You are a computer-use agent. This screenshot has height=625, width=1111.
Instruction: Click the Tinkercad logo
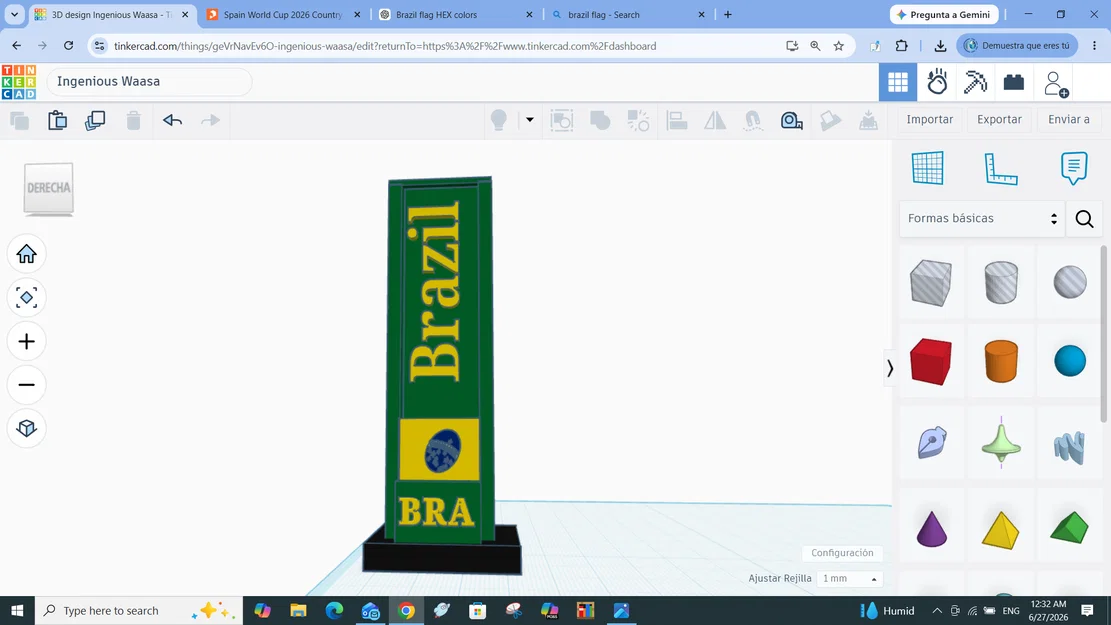19,81
